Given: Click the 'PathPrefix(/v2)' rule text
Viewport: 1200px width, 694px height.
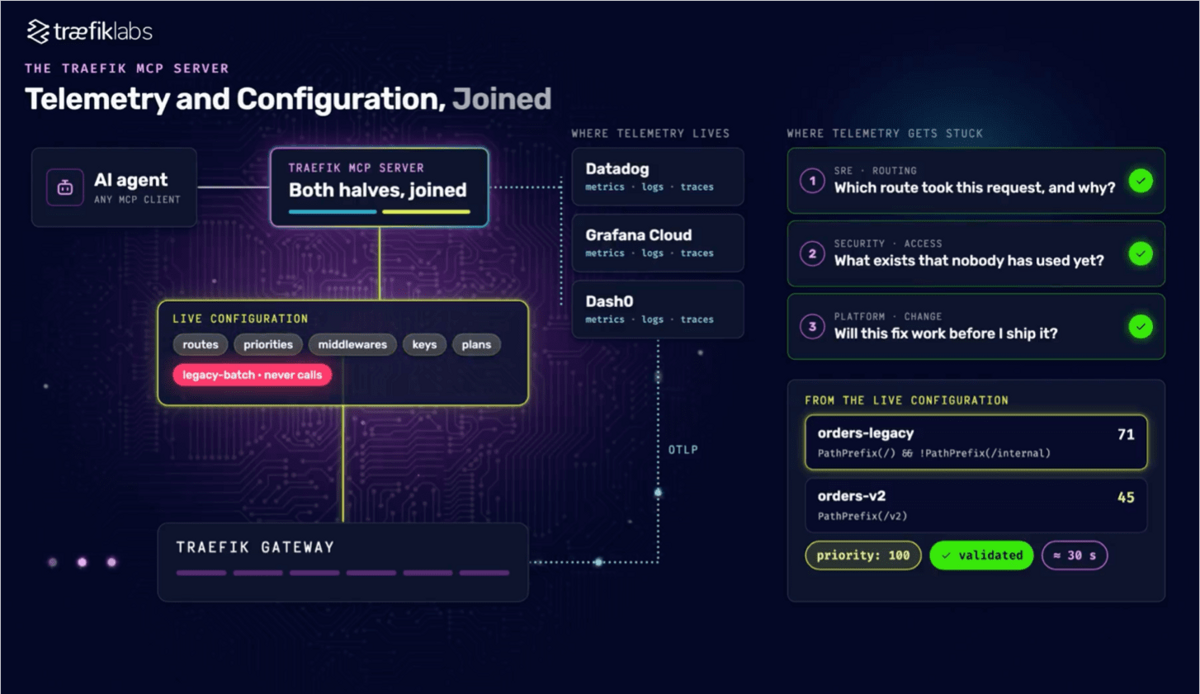Looking at the screenshot, I should pos(863,516).
